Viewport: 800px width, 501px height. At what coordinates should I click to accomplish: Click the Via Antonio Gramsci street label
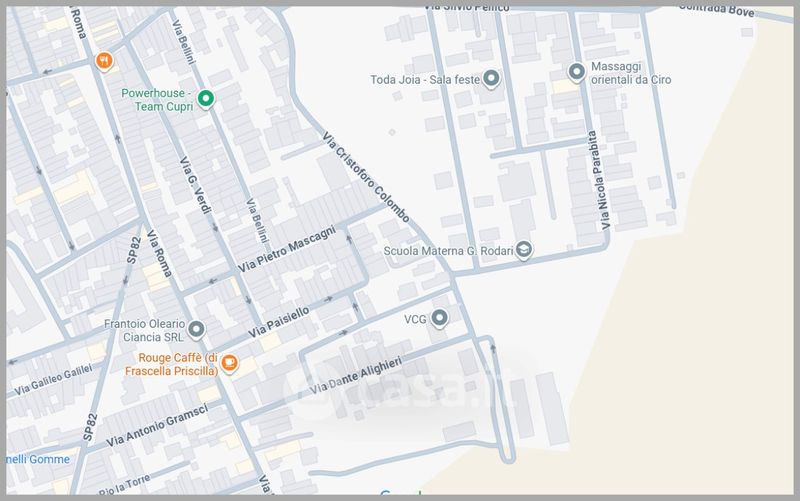click(157, 426)
